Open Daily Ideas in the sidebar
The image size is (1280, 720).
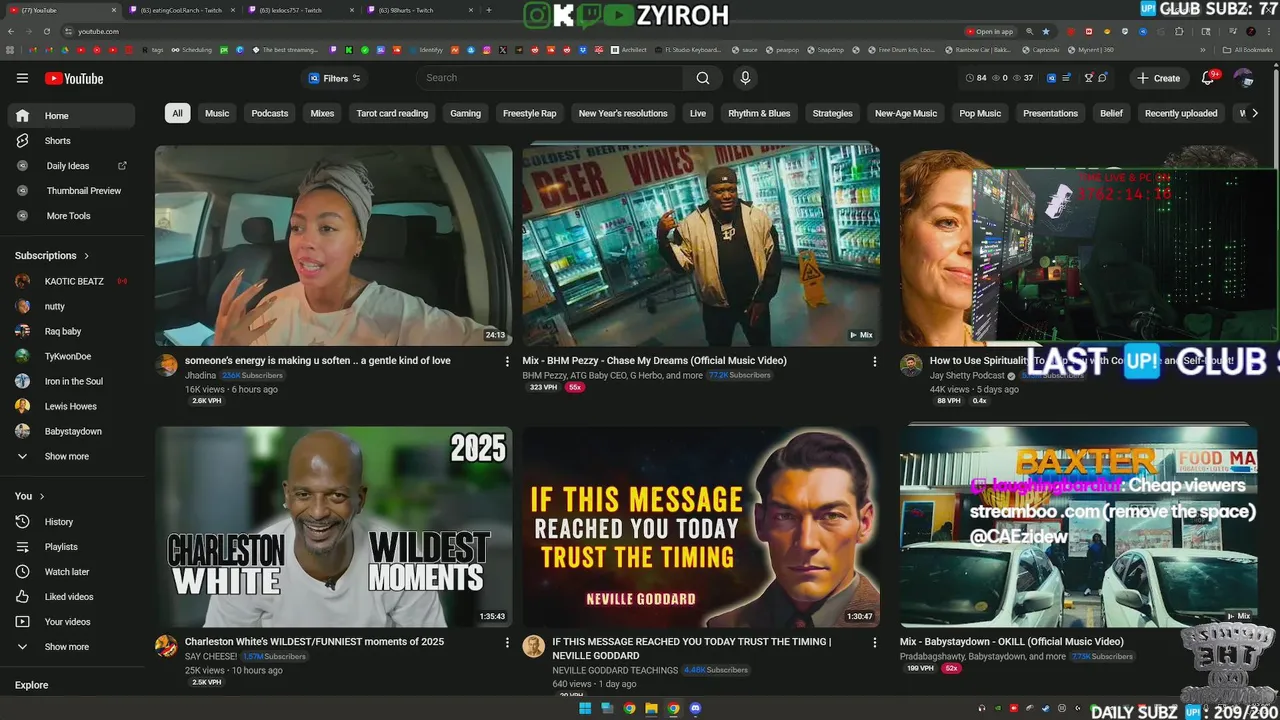(x=68, y=166)
